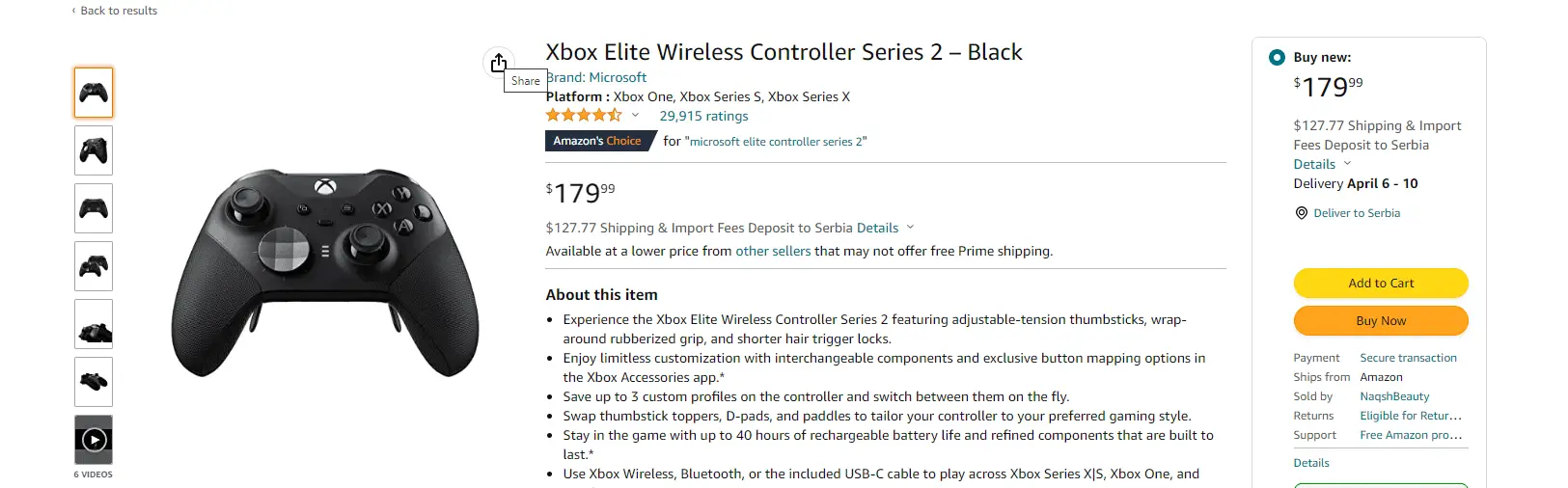Click the location pin icon by Deliver to Serbia

[x=1301, y=213]
